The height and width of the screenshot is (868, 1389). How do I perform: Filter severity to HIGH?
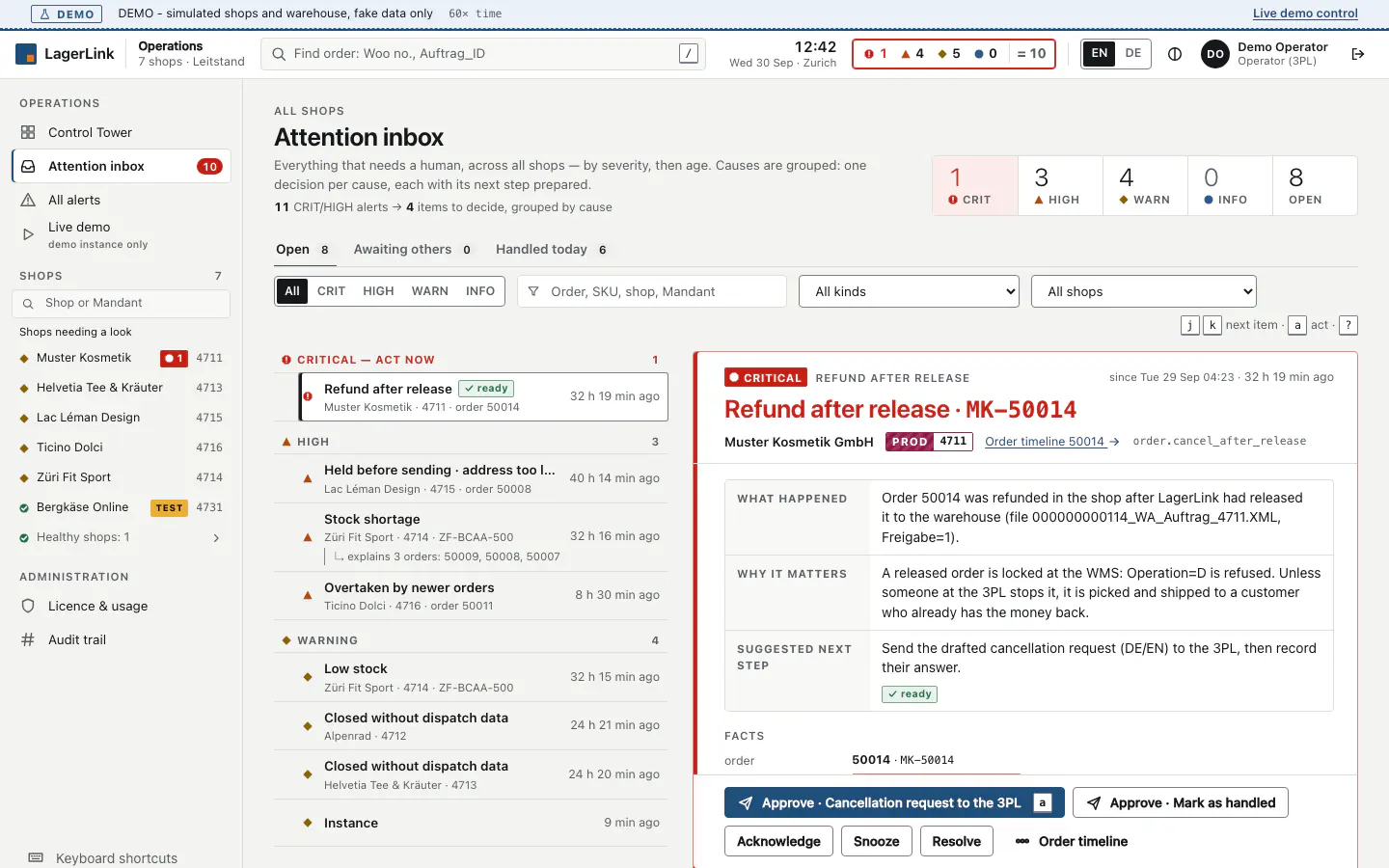click(x=378, y=291)
